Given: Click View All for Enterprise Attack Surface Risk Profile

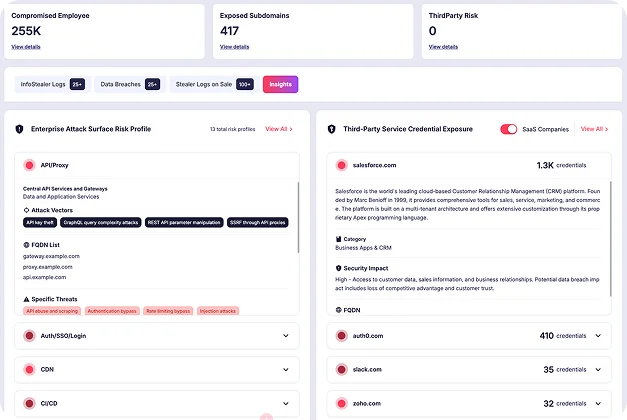Looking at the screenshot, I should [279, 129].
